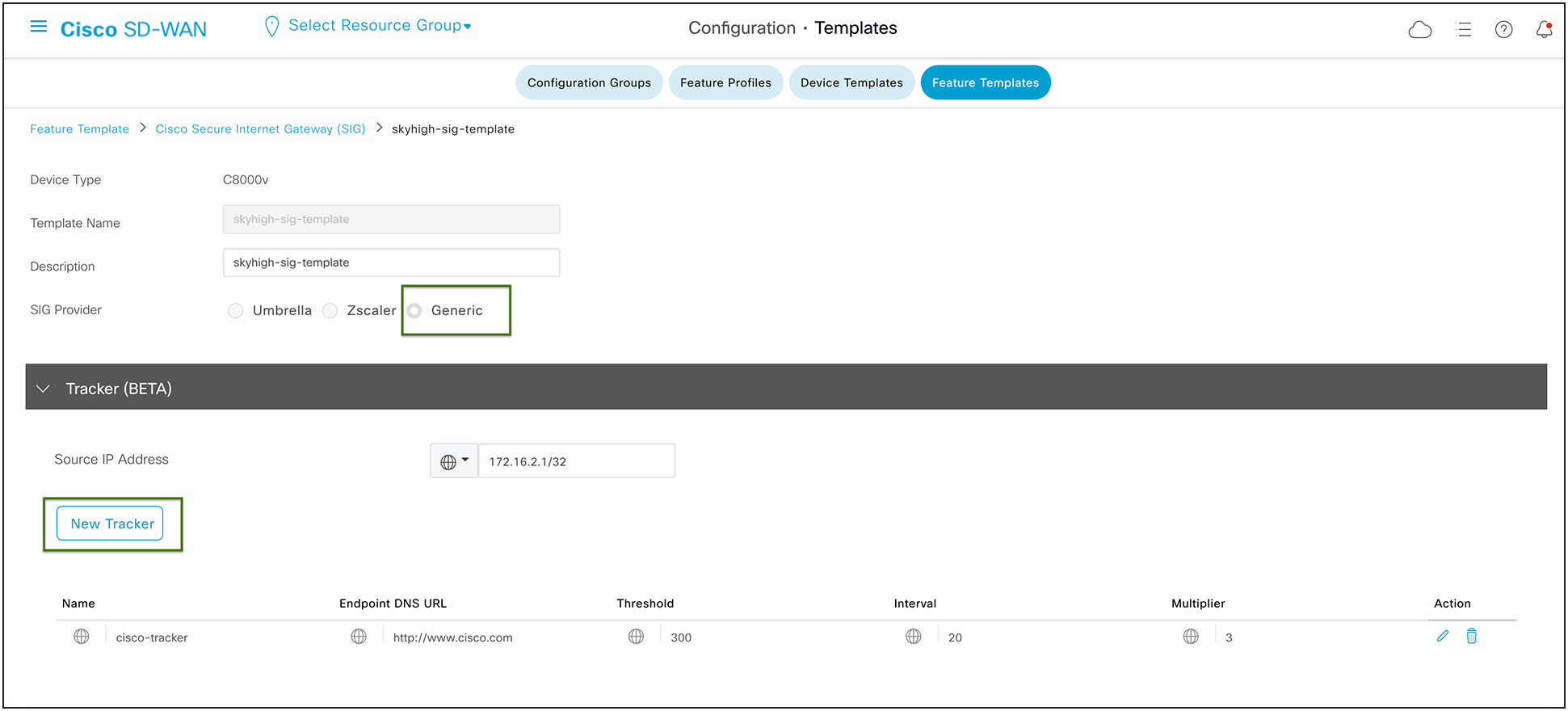The height and width of the screenshot is (711, 1568).
Task: Click globe icon beside cisco-tracker name
Action: click(82, 637)
